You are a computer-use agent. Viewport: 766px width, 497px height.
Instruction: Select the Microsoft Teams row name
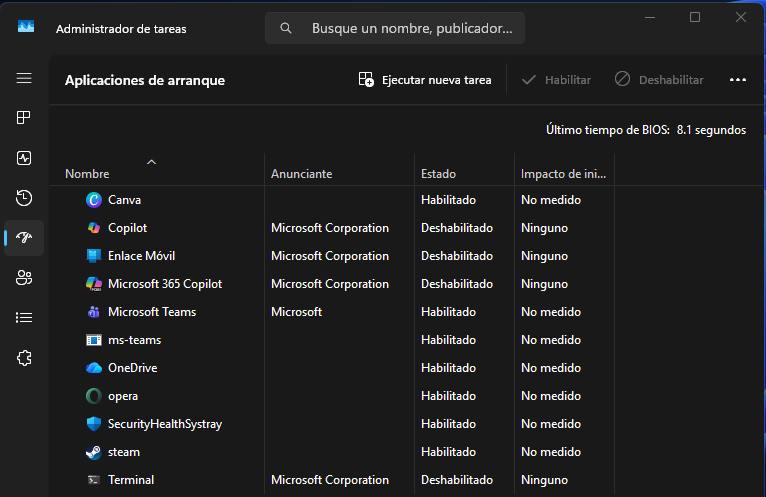pyautogui.click(x=152, y=312)
